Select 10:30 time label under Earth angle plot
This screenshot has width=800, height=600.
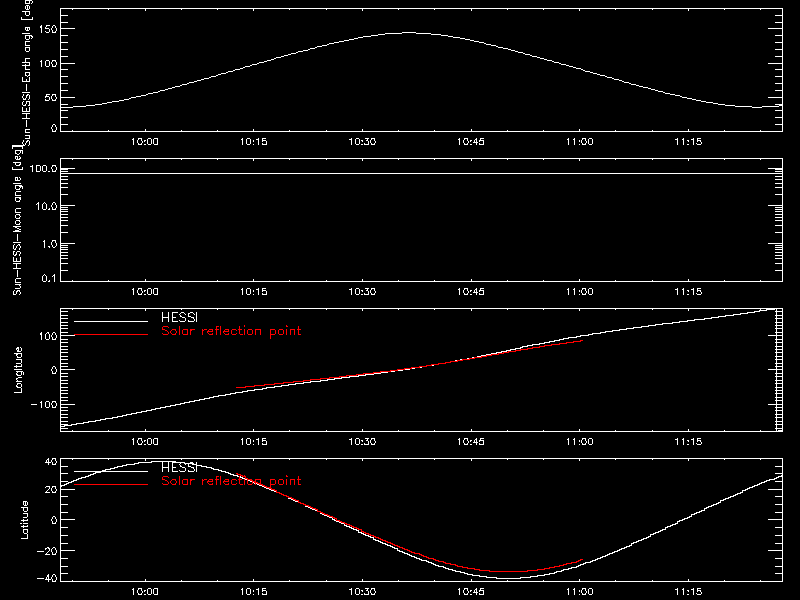(x=362, y=142)
